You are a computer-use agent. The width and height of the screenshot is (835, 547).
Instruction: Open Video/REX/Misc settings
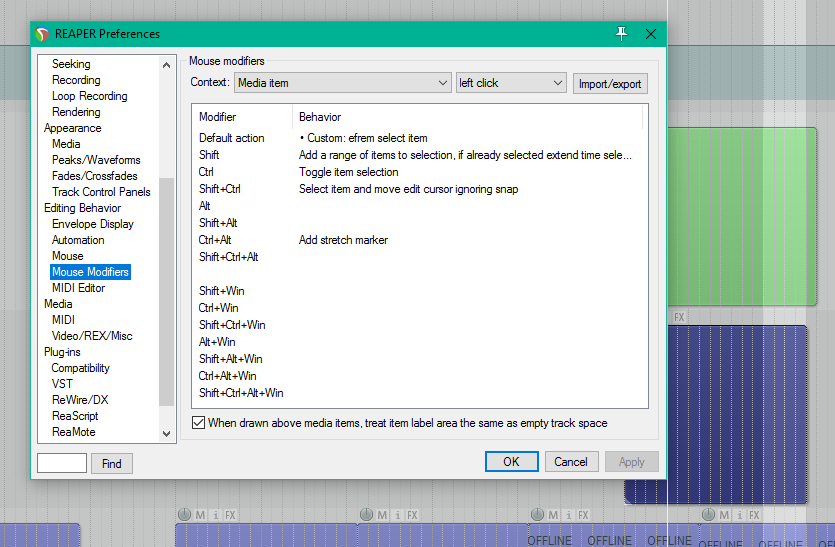click(x=92, y=336)
